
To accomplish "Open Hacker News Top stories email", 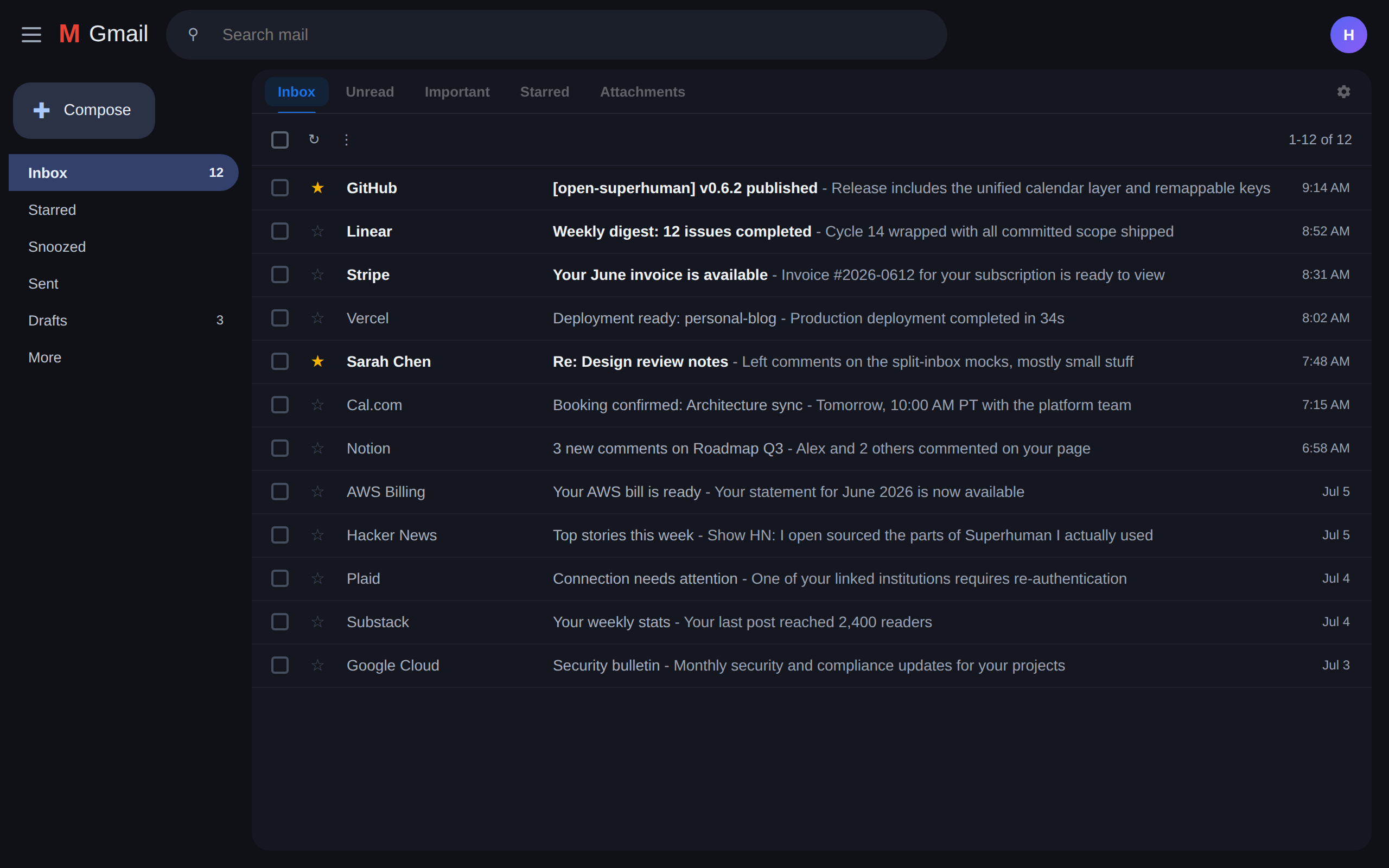I will 811,535.
